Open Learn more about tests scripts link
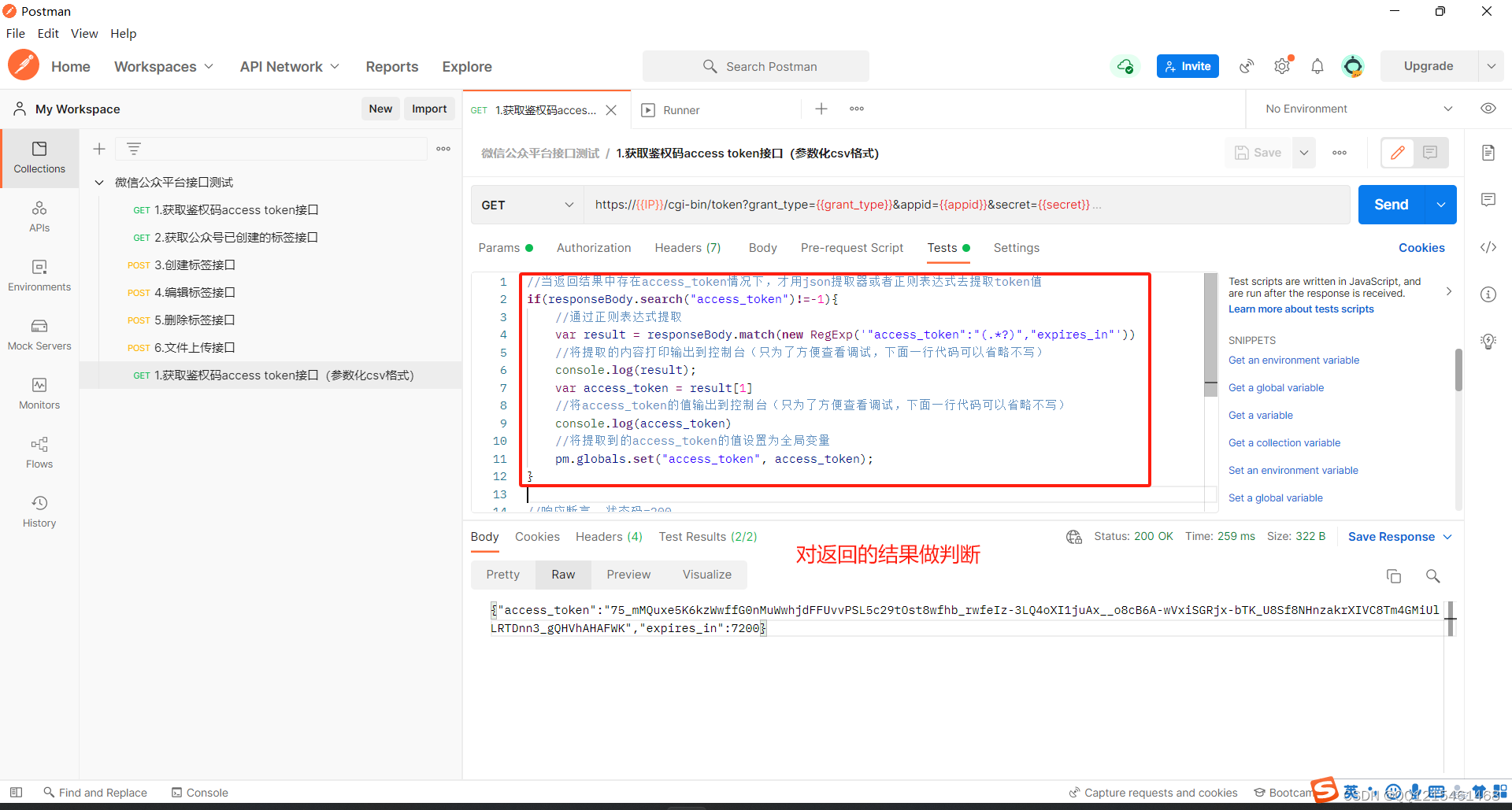This screenshot has width=1512, height=810. (1301, 309)
